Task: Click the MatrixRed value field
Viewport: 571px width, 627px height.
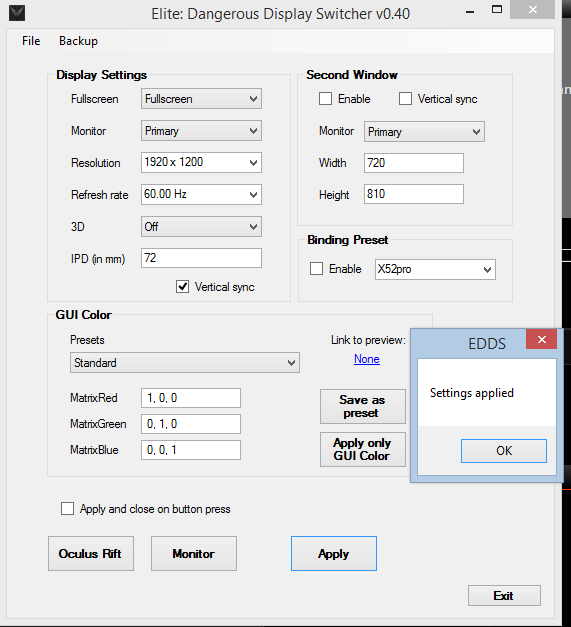Action: [x=191, y=398]
